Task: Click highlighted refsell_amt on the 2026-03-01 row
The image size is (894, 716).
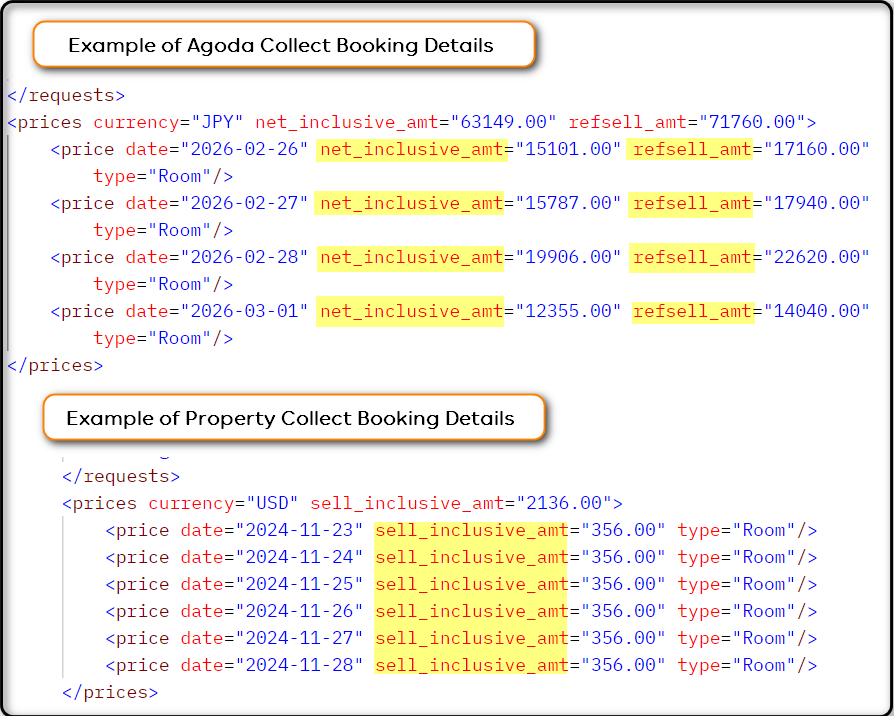Action: pyautogui.click(x=693, y=312)
